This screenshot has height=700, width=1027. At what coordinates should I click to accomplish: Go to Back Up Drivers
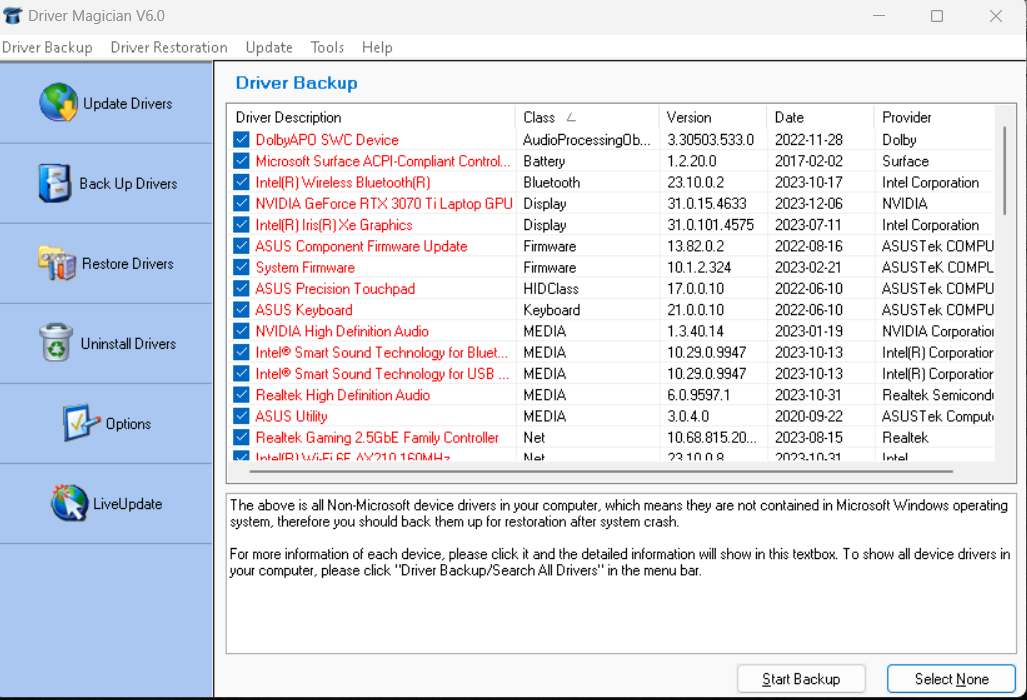[x=106, y=183]
